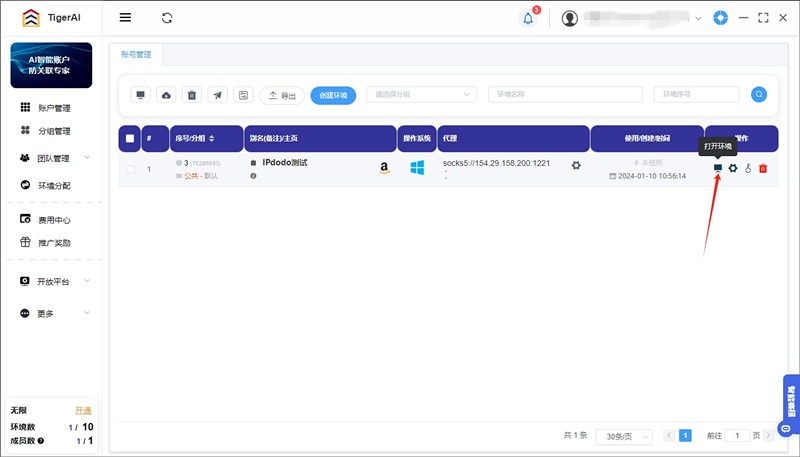Click the notification bell icon
Viewport: 800px width, 457px height.
coord(528,18)
